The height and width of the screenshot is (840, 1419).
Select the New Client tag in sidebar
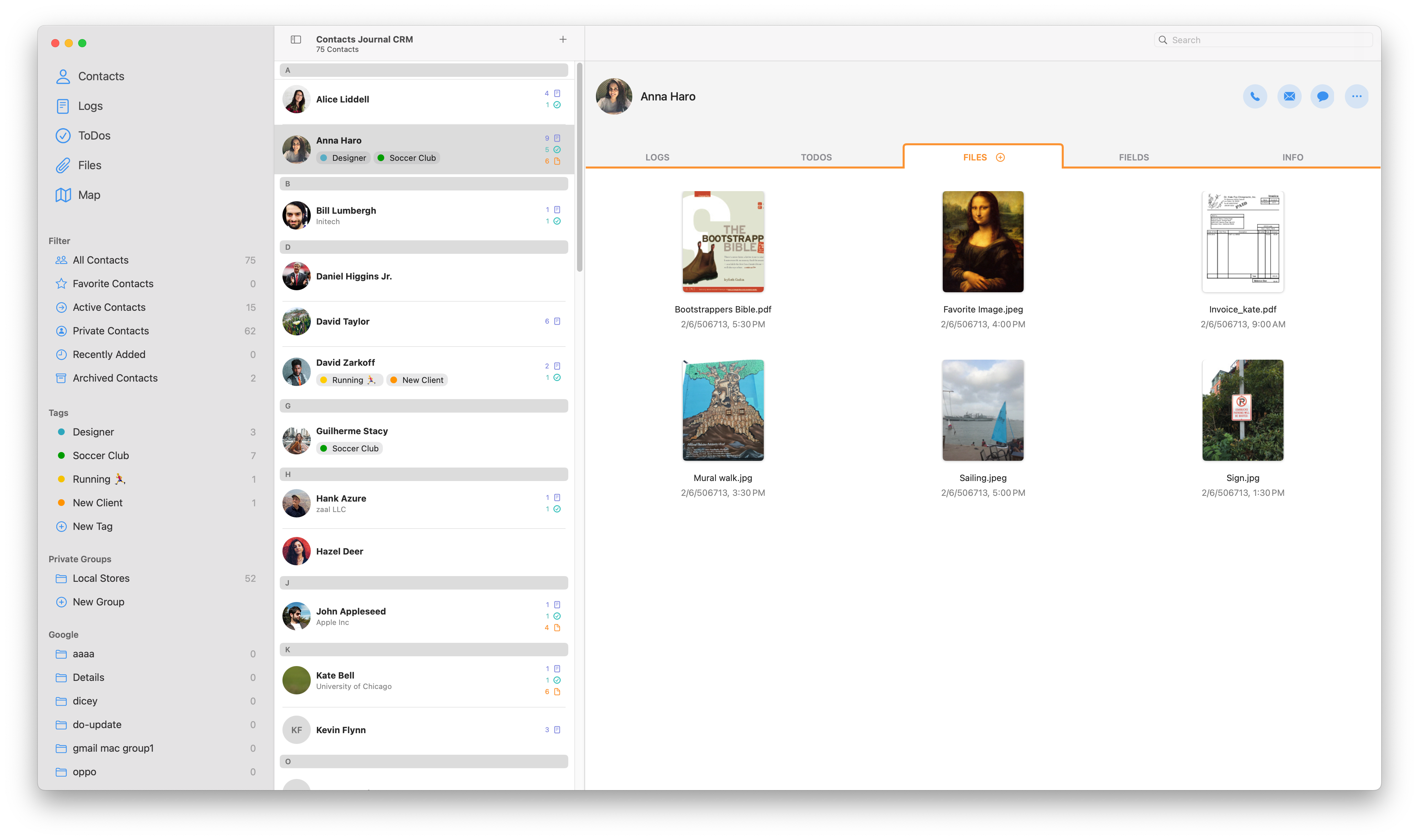(155, 503)
